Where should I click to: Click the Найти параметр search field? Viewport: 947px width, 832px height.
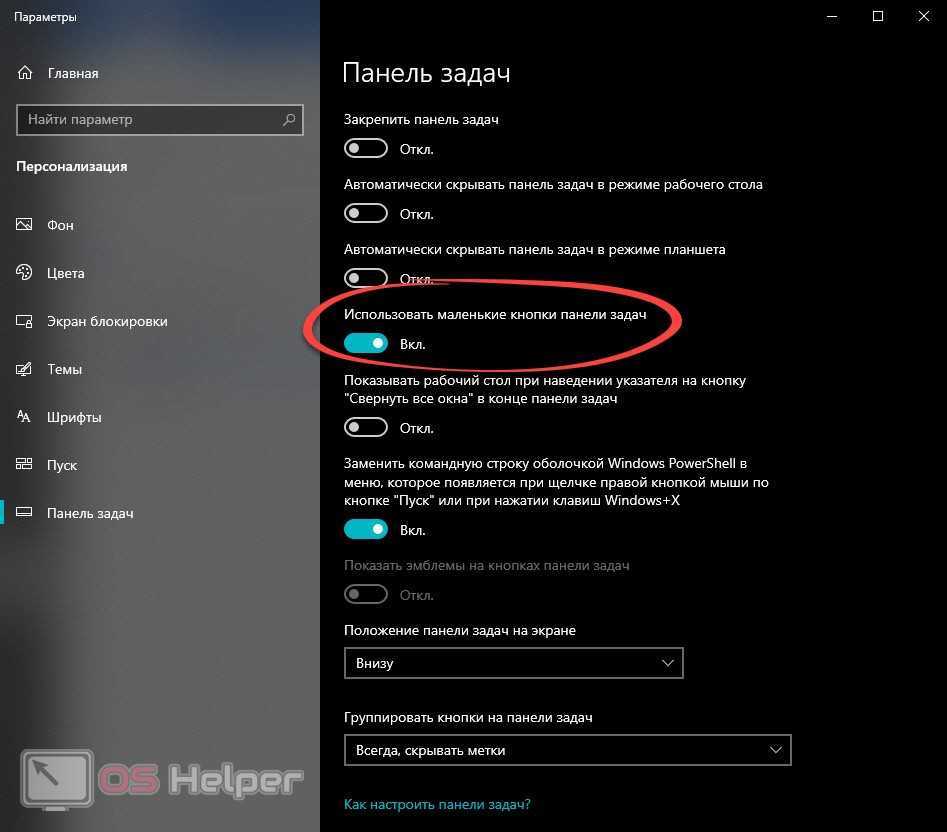click(159, 120)
